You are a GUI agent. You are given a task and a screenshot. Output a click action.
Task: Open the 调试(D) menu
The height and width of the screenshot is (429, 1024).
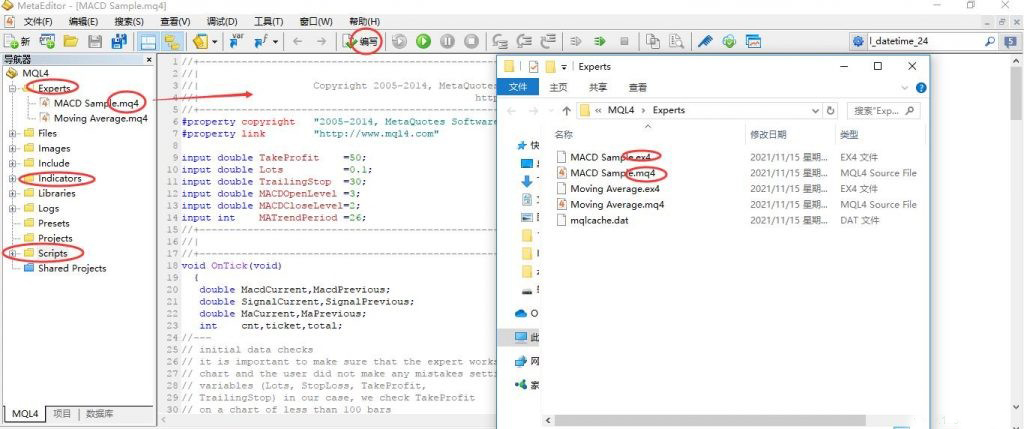pyautogui.click(x=221, y=22)
